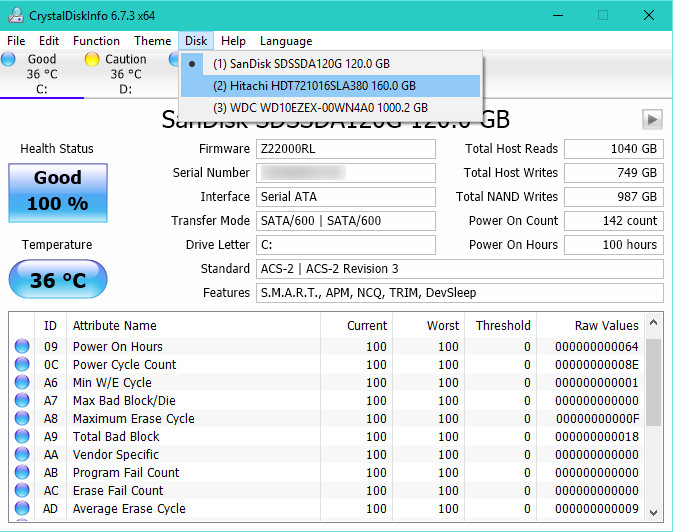
Task: Click the next disk arrow button
Action: [652, 119]
